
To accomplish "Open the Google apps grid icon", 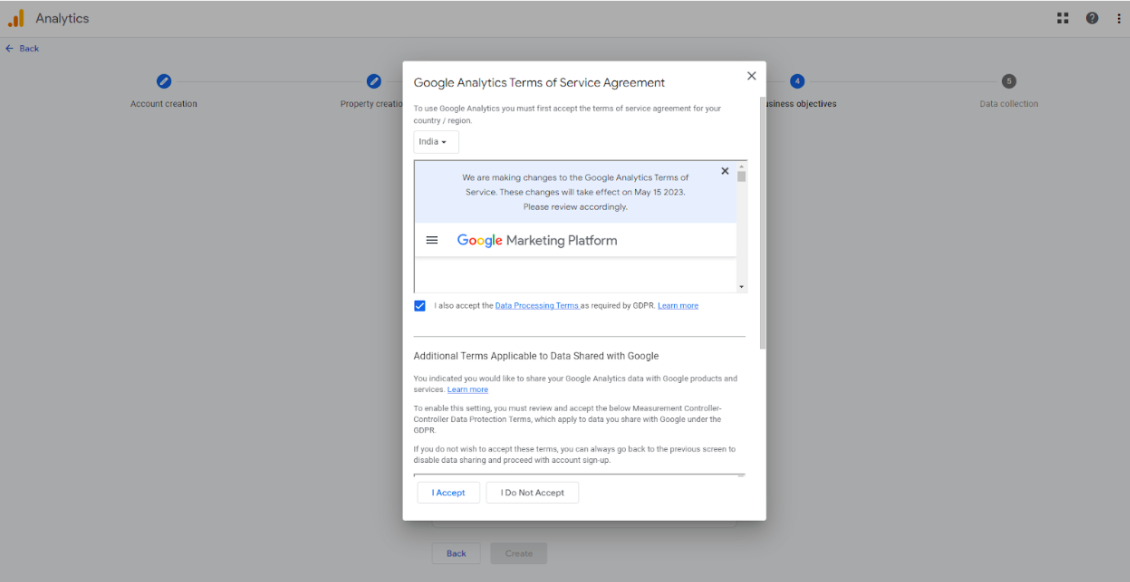I will click(x=1062, y=18).
